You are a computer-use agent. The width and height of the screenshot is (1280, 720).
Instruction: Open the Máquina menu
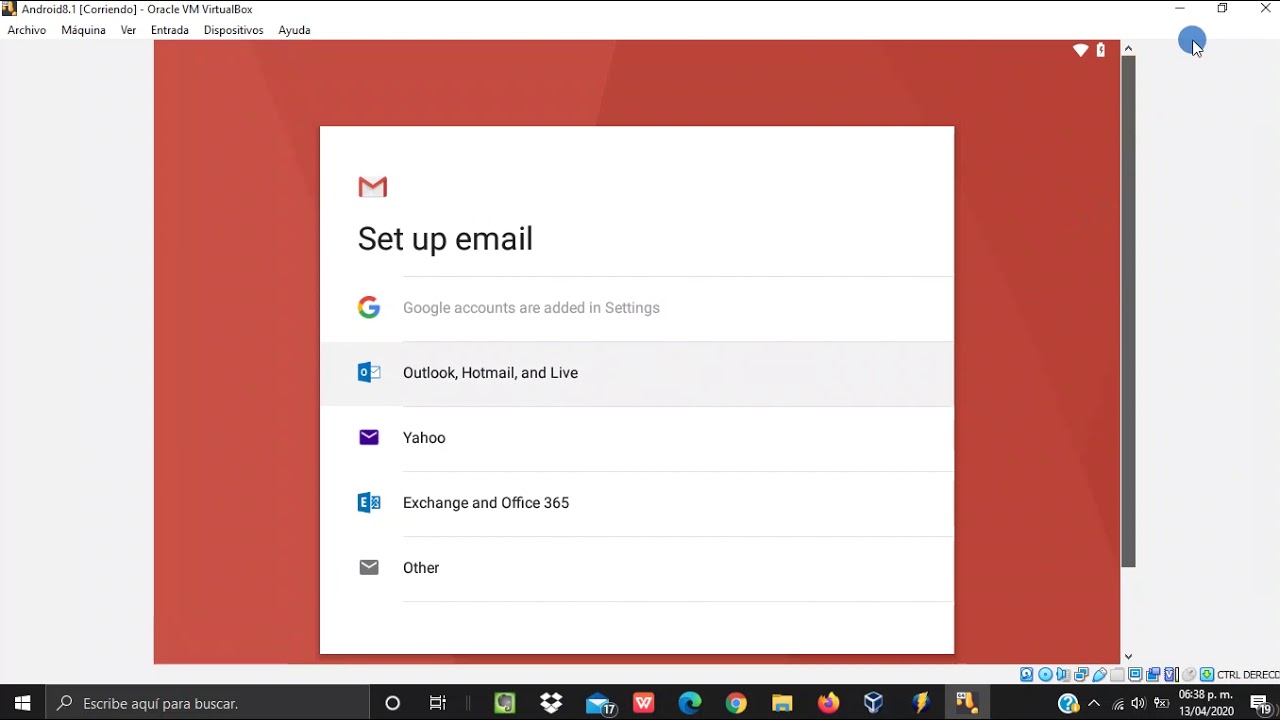click(83, 30)
